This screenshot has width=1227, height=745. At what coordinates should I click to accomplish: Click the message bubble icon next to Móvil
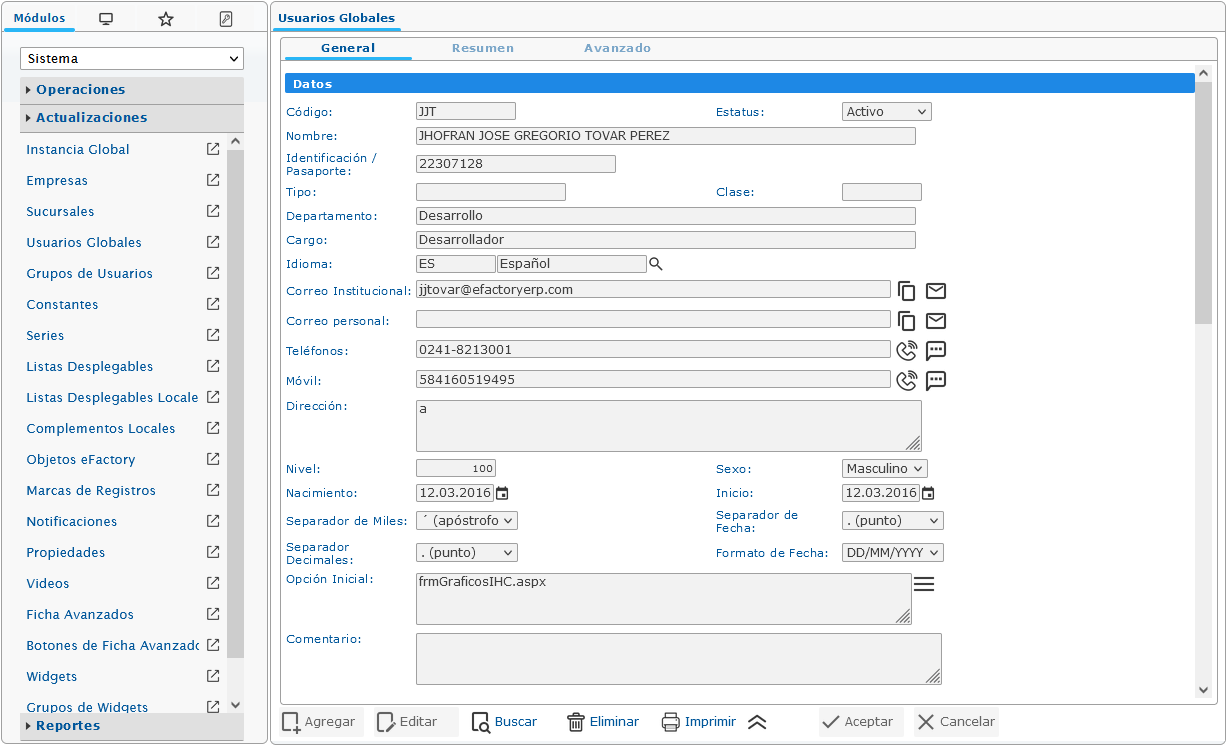point(935,381)
